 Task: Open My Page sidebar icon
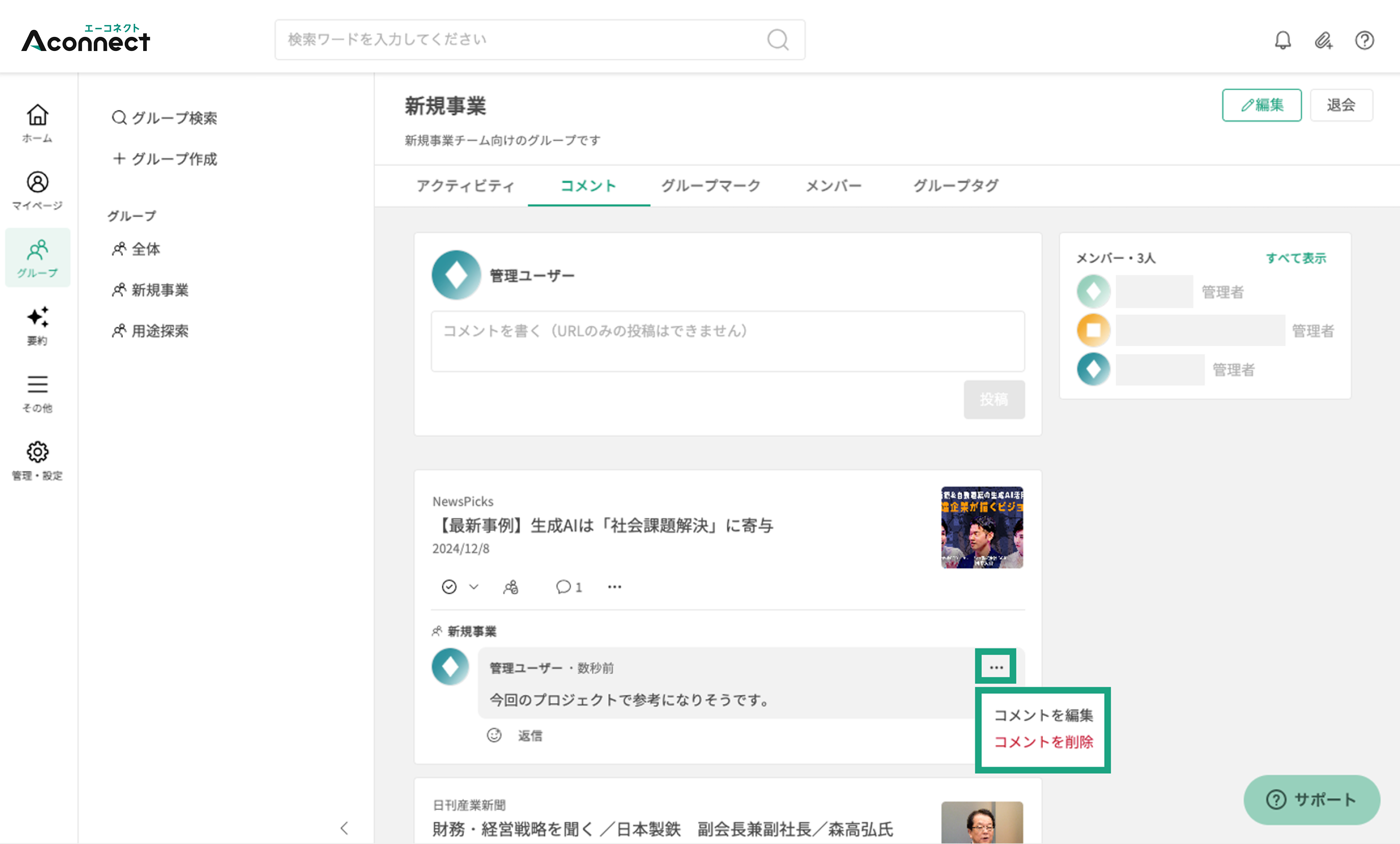pyautogui.click(x=37, y=190)
